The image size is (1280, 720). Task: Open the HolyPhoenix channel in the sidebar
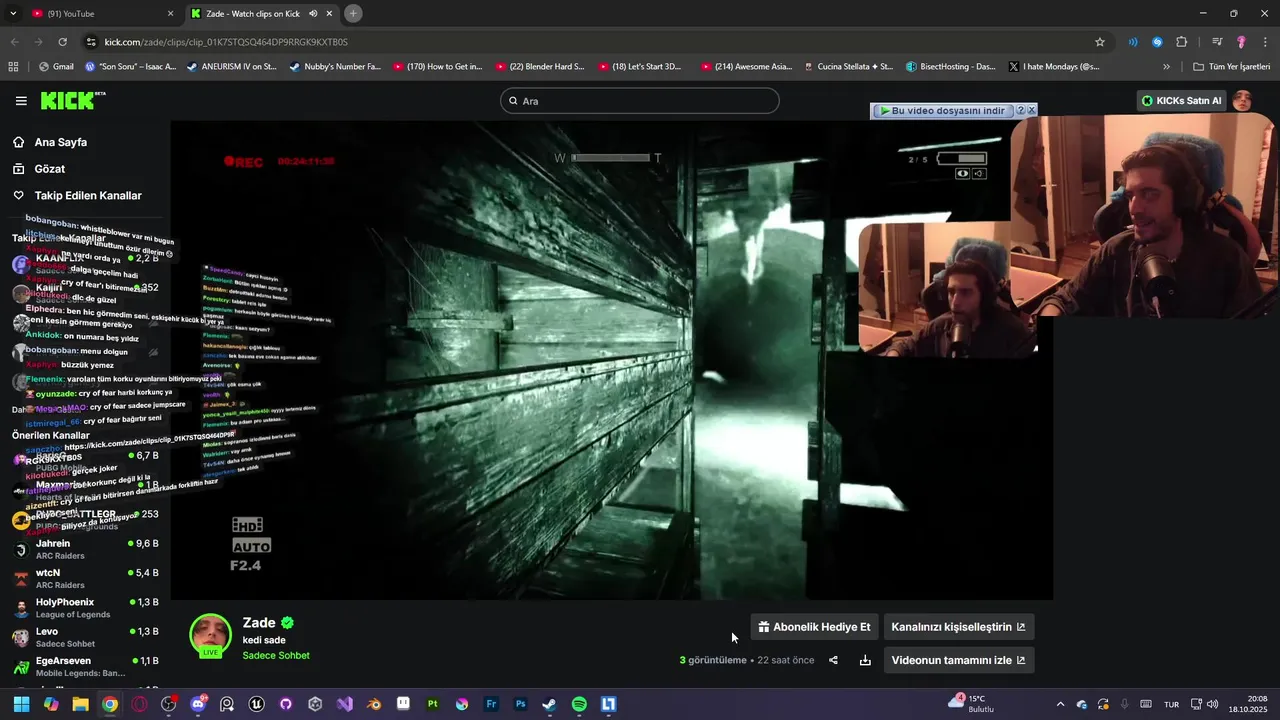[x=85, y=608]
